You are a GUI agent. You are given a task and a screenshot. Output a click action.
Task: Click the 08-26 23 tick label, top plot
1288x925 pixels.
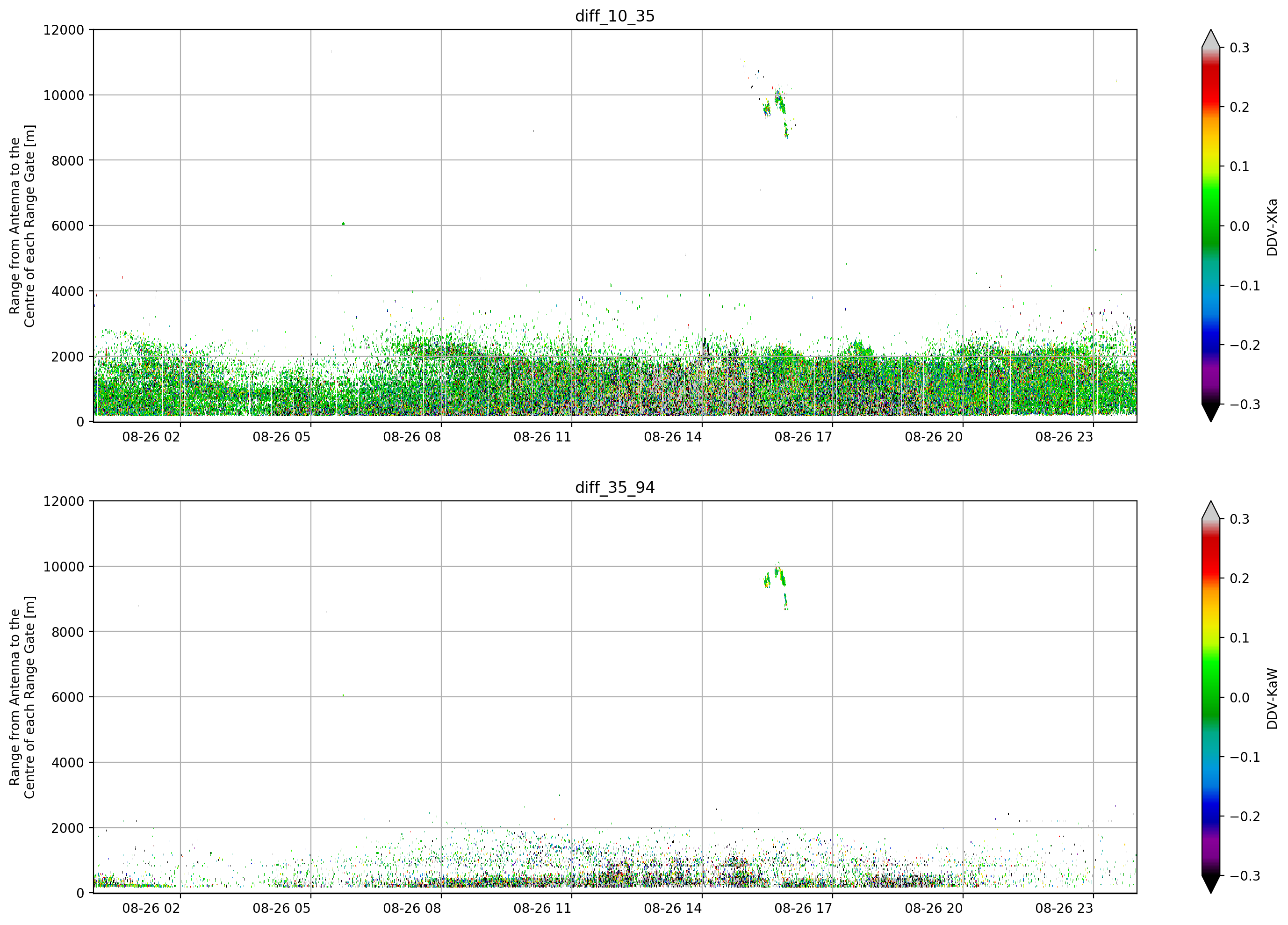(x=1064, y=437)
